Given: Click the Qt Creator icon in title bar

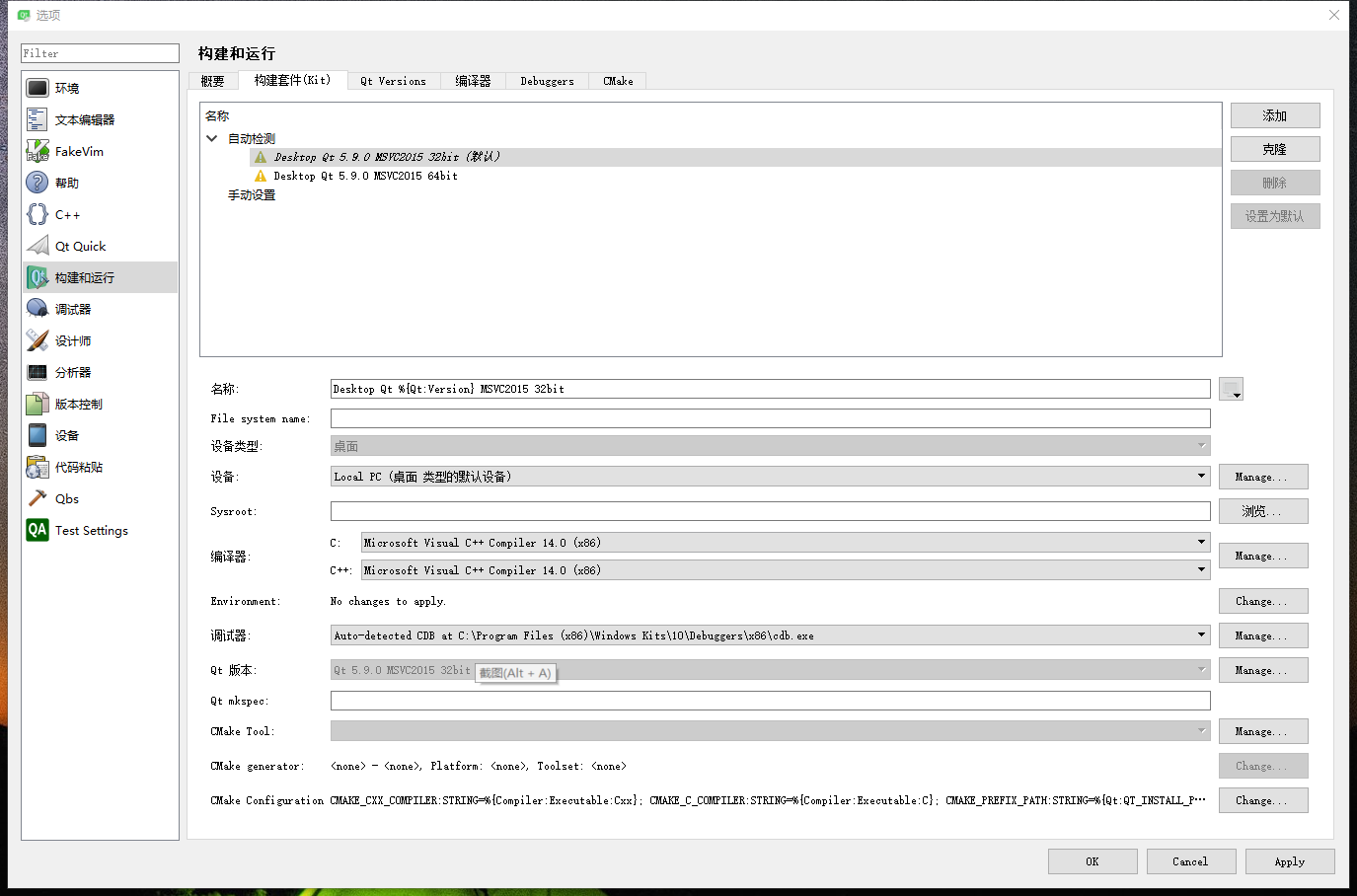Looking at the screenshot, I should coord(24,15).
